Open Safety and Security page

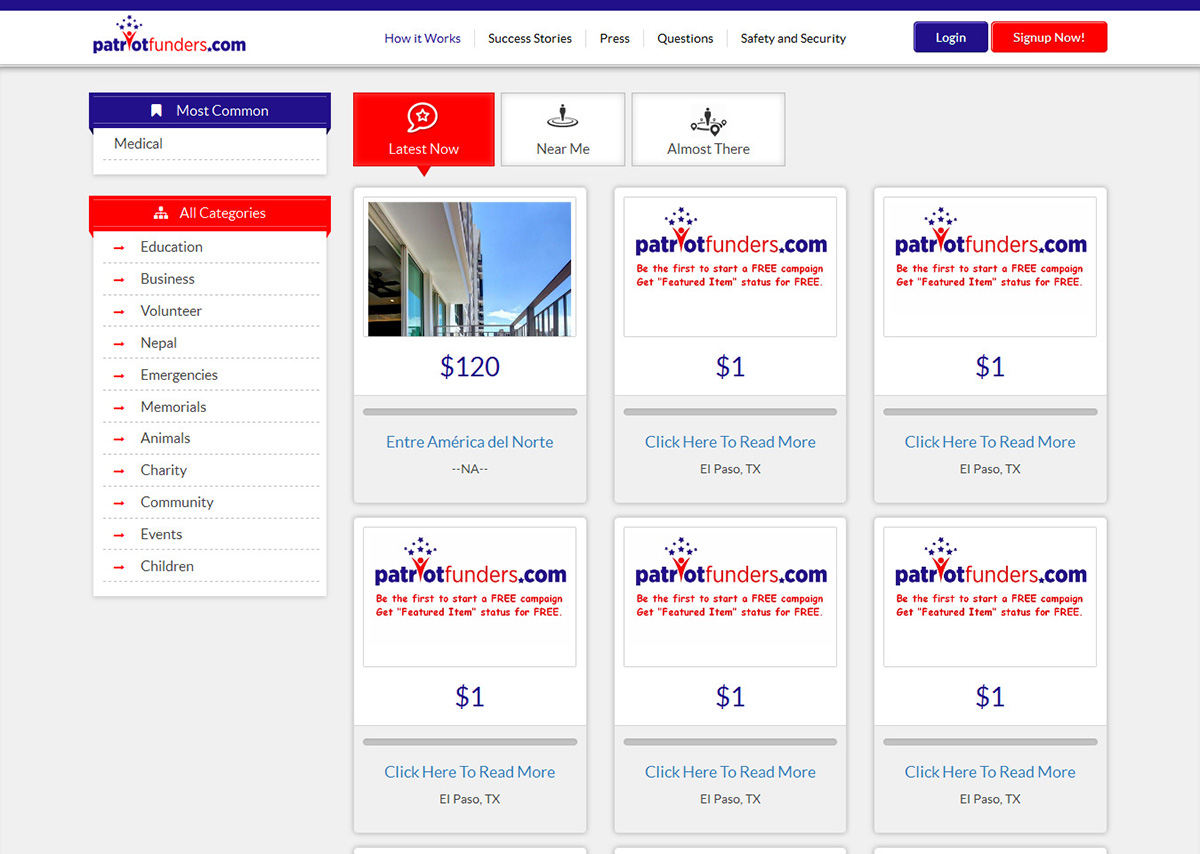pos(793,38)
